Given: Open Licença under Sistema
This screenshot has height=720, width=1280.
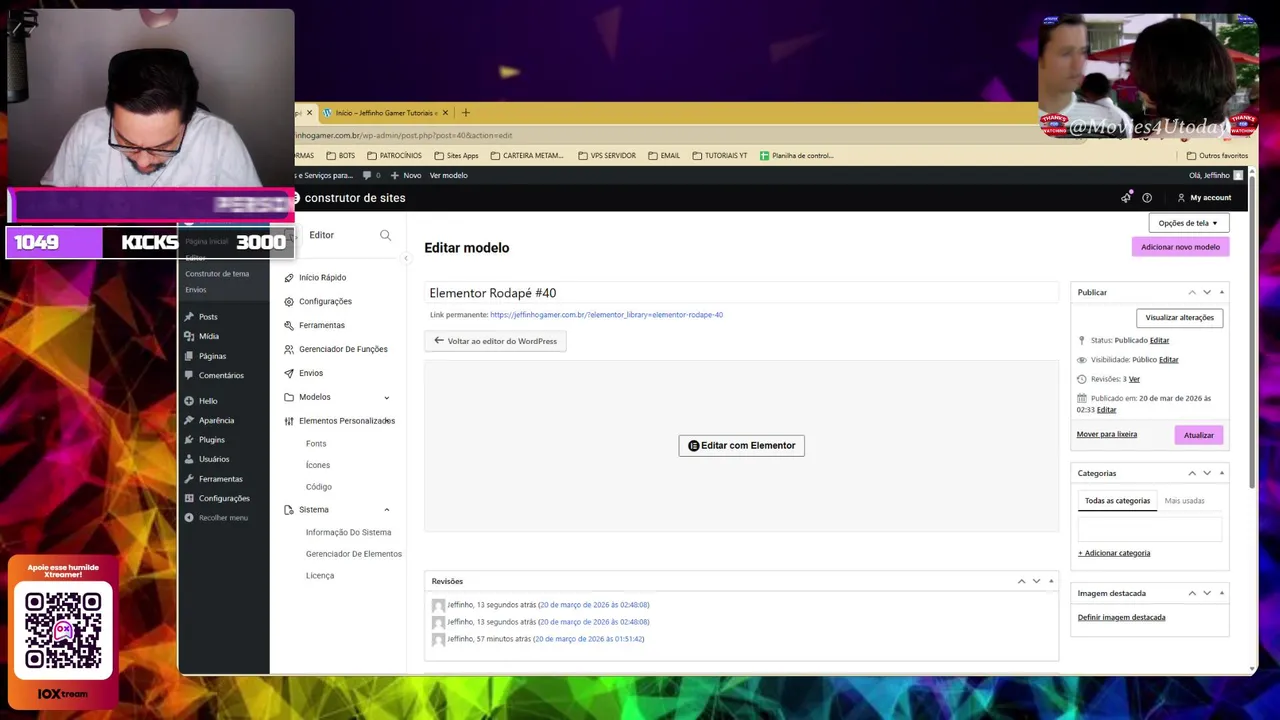Looking at the screenshot, I should [x=320, y=576].
